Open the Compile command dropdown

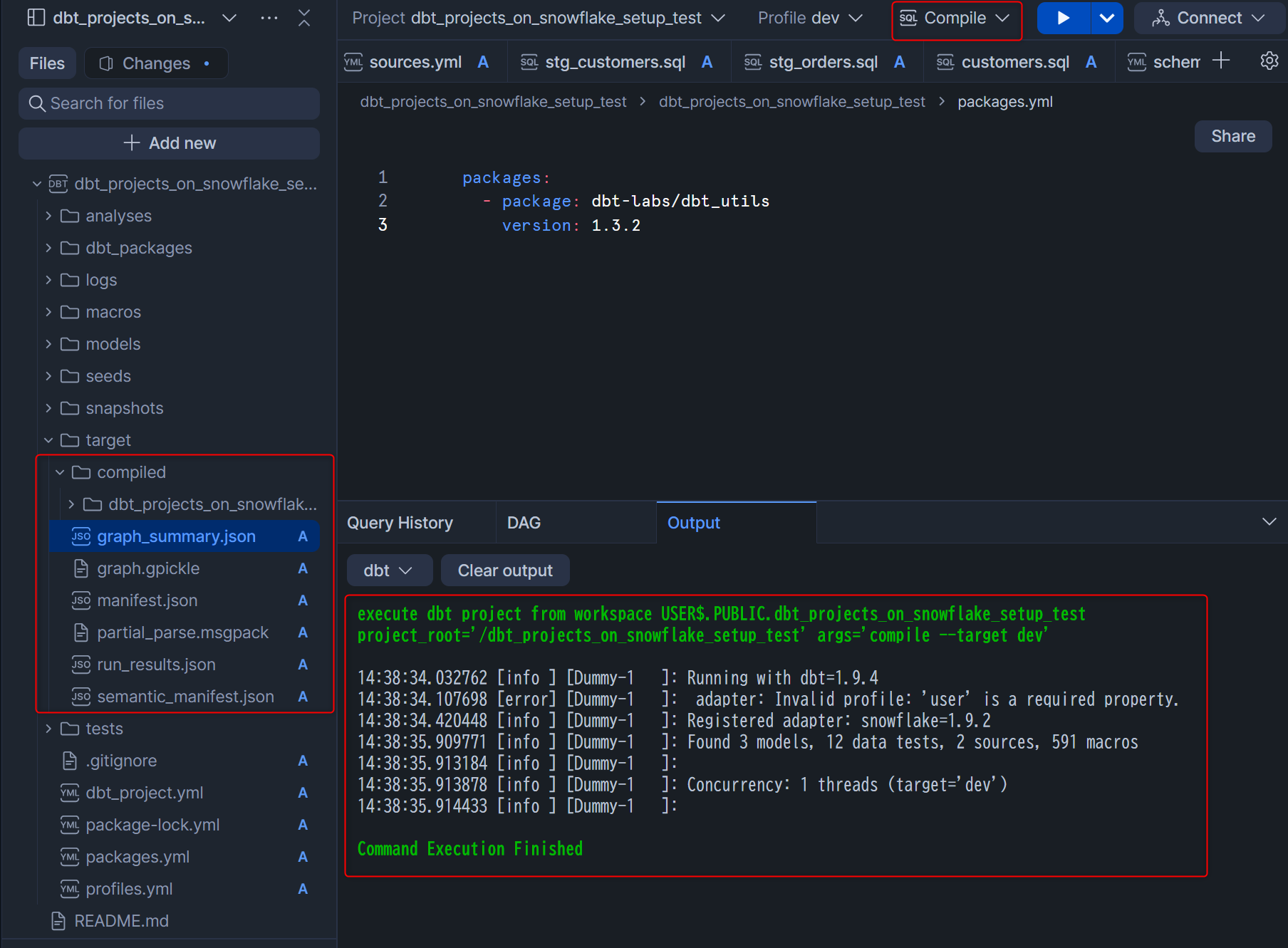956,19
